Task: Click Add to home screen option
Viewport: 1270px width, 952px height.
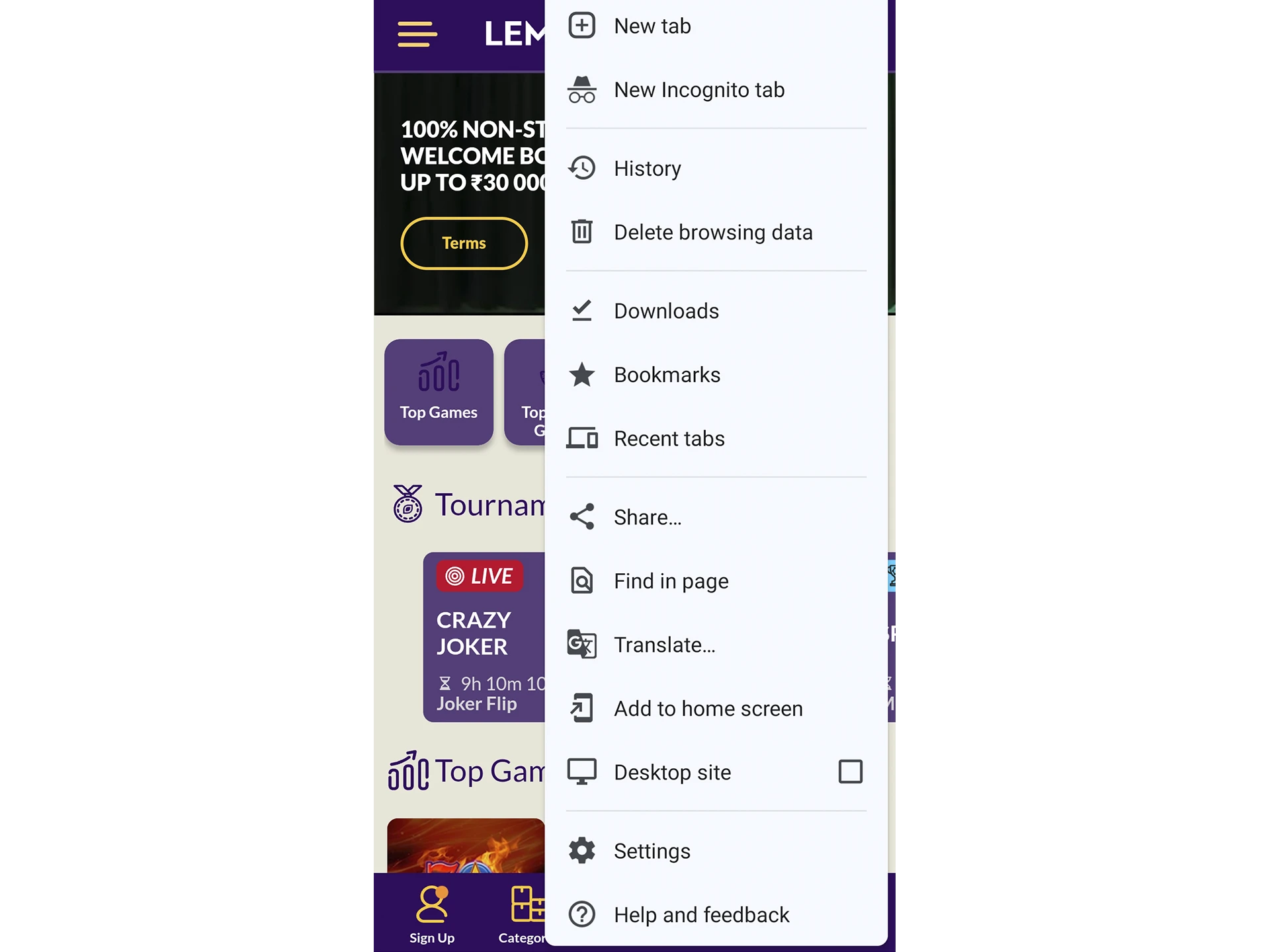Action: click(708, 708)
